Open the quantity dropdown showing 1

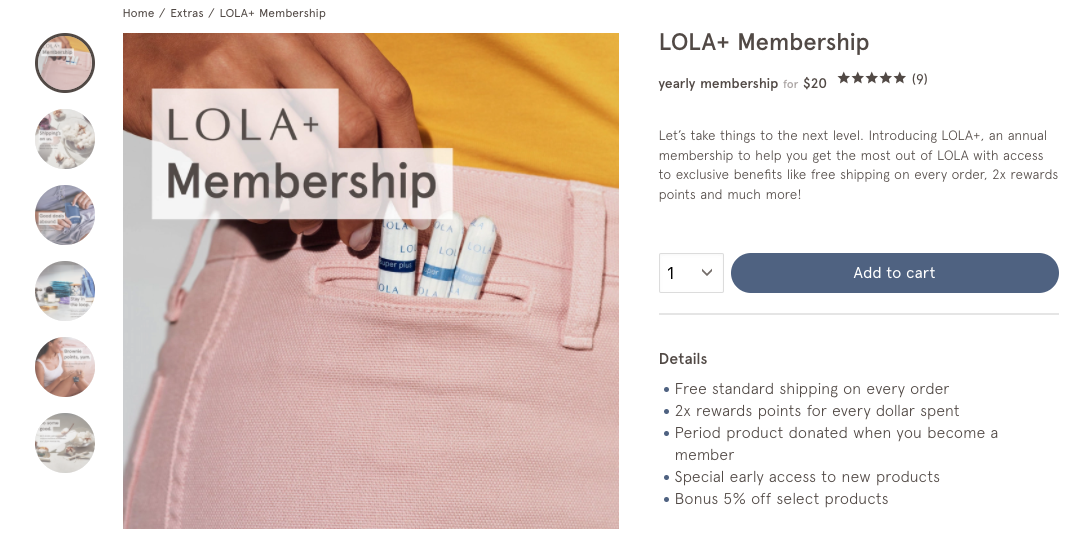click(691, 273)
